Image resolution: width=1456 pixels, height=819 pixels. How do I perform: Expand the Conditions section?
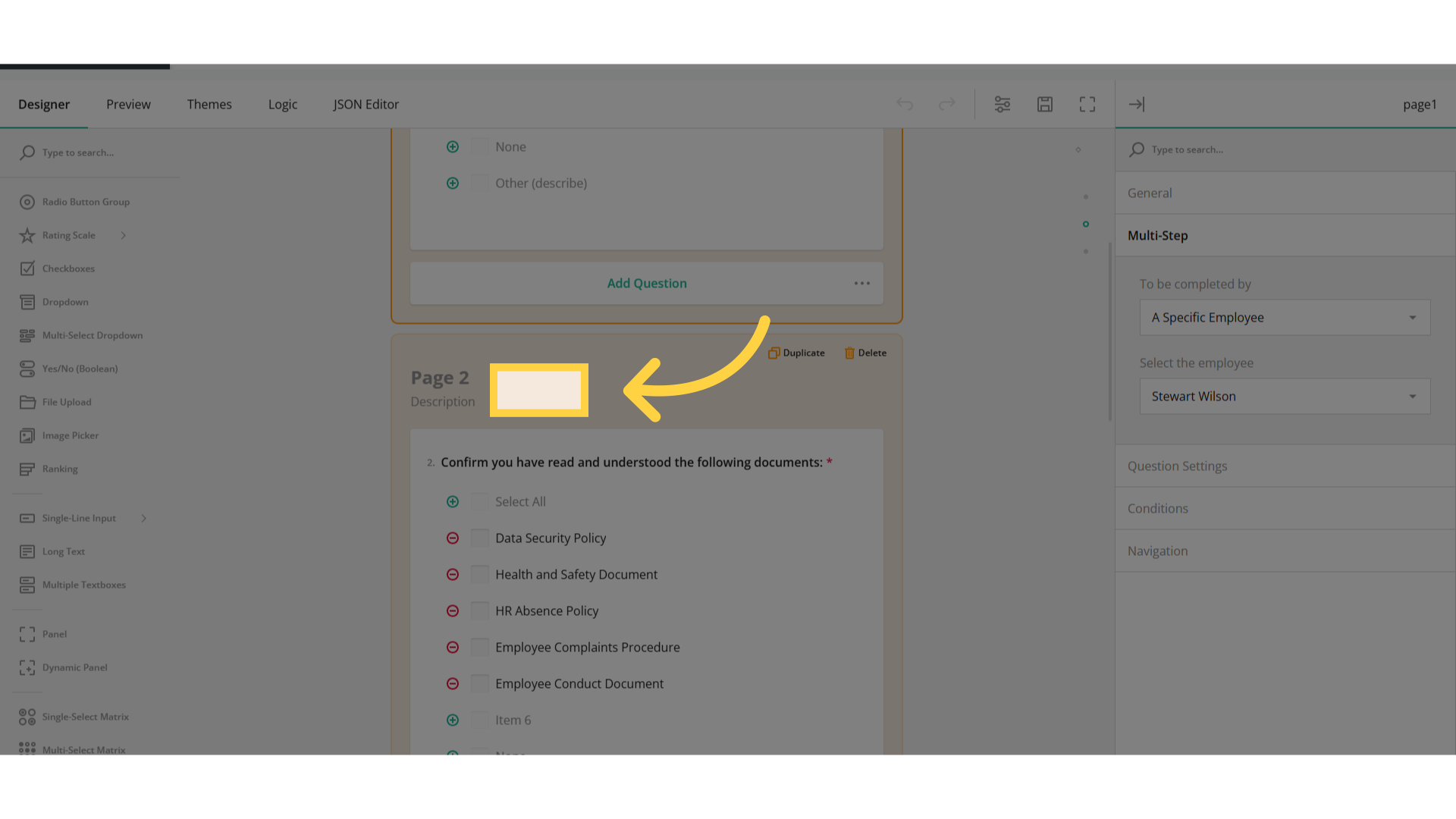(1285, 508)
